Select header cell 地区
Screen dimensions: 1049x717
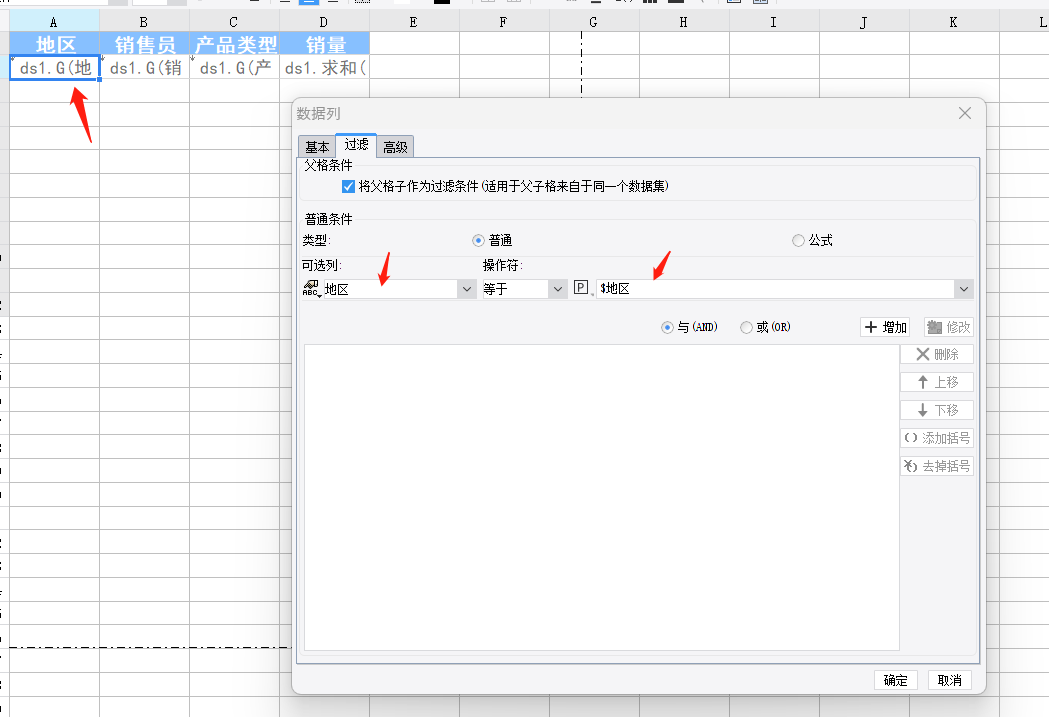[55, 44]
